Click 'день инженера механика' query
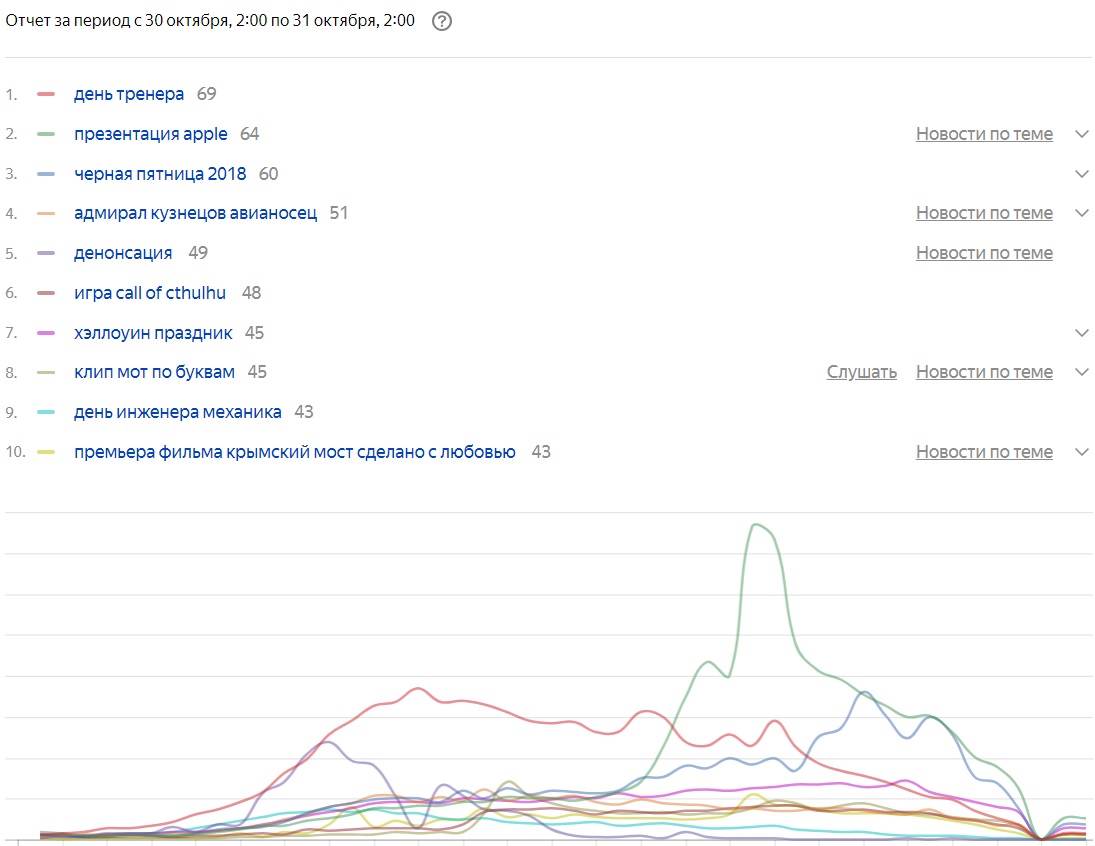Viewport: 1095px width, 846px height. pyautogui.click(x=178, y=412)
